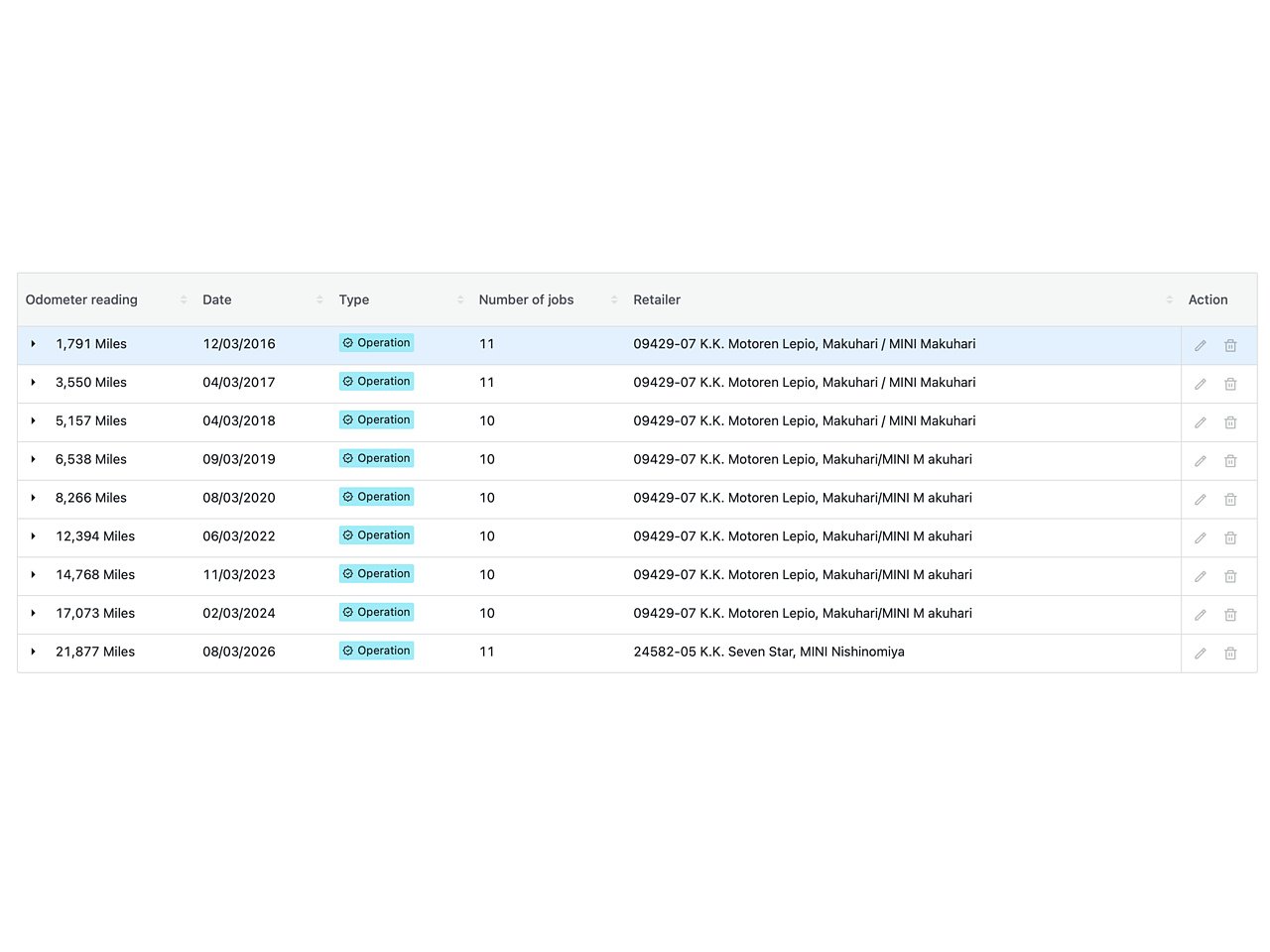Click the Date column header label
Screen dimensions: 1270x952
(x=217, y=299)
